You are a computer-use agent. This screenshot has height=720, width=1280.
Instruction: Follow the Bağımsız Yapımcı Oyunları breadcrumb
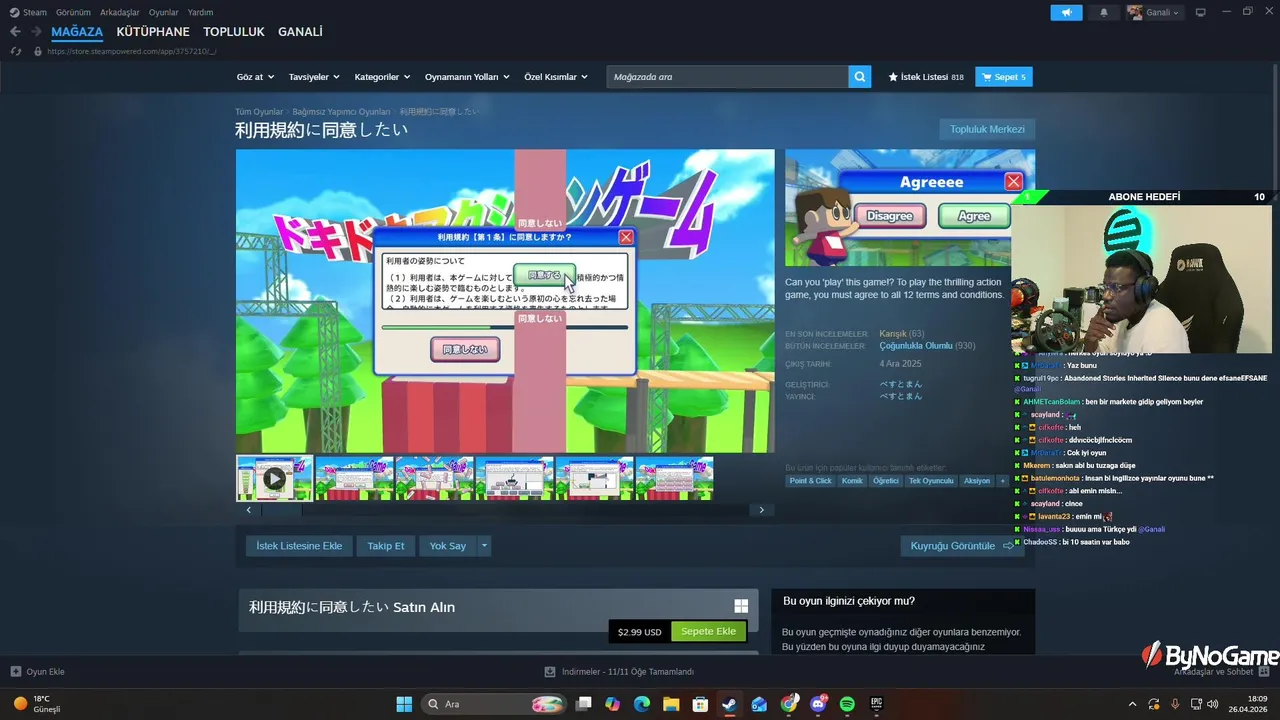tap(341, 112)
